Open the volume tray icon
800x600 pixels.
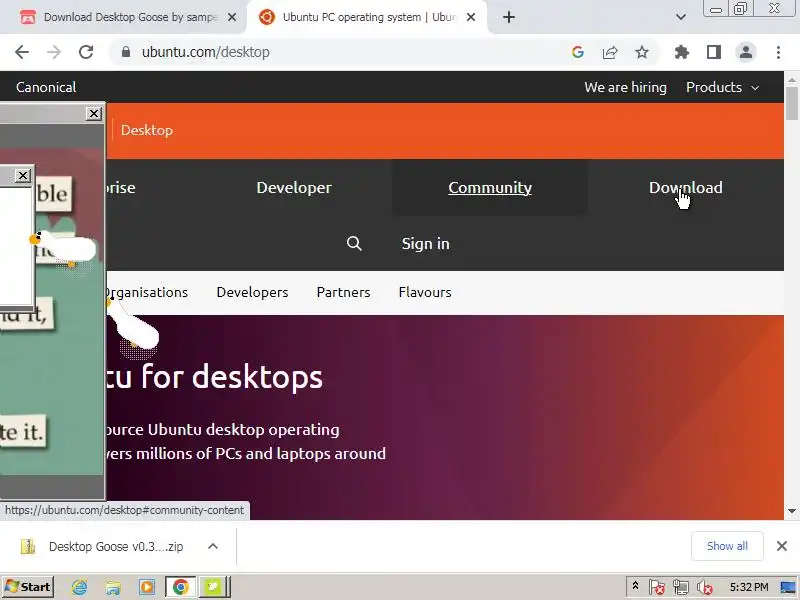tap(705, 588)
